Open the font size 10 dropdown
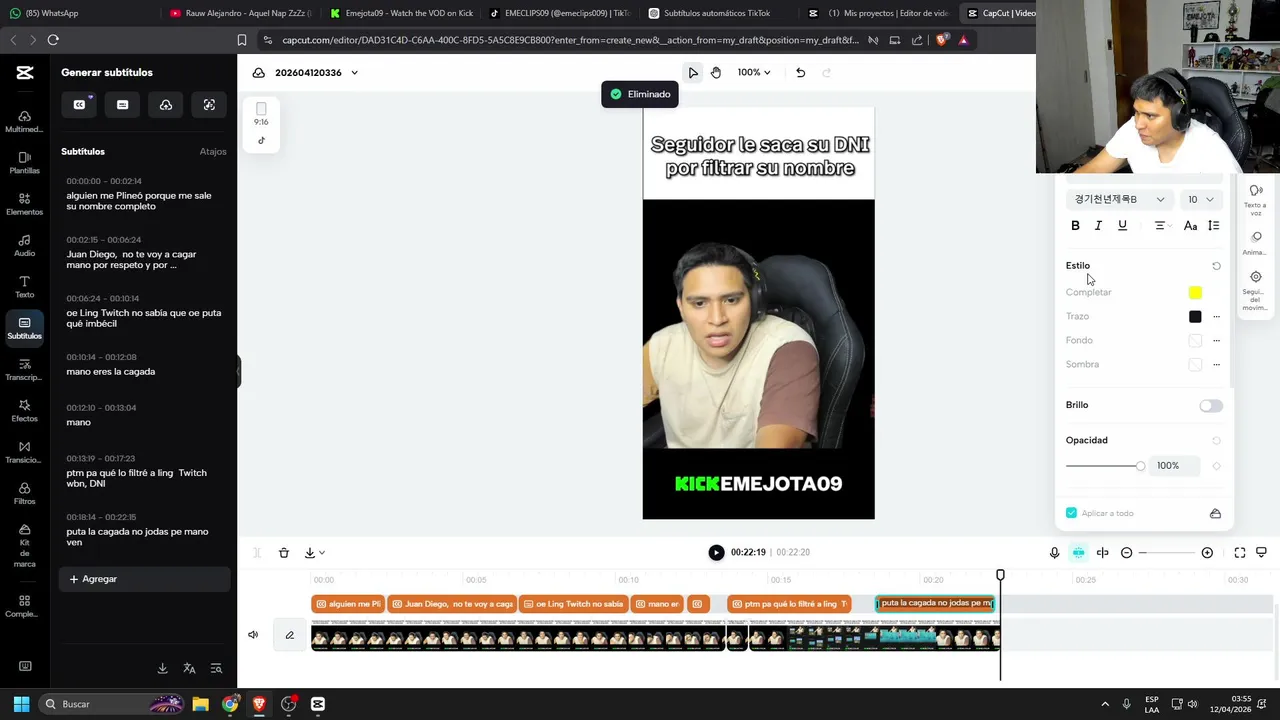Image resolution: width=1280 pixels, height=720 pixels. coord(1200,199)
